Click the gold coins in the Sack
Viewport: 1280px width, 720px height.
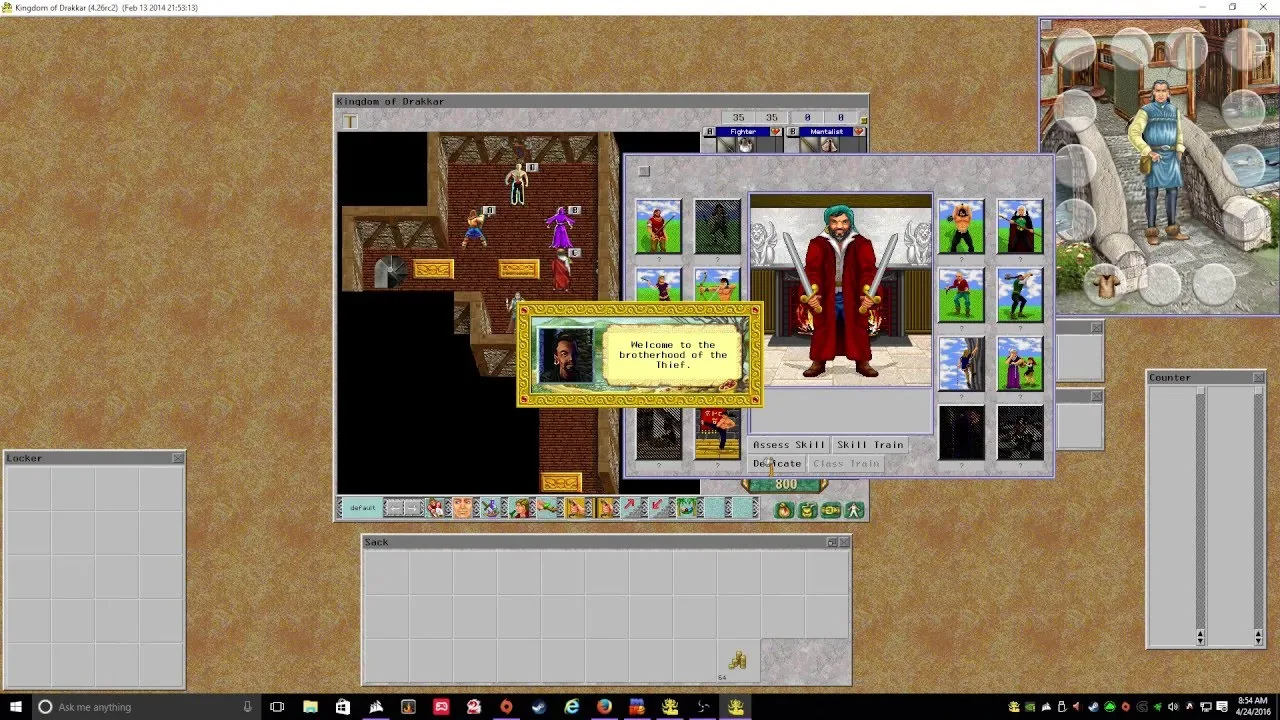(x=737, y=659)
